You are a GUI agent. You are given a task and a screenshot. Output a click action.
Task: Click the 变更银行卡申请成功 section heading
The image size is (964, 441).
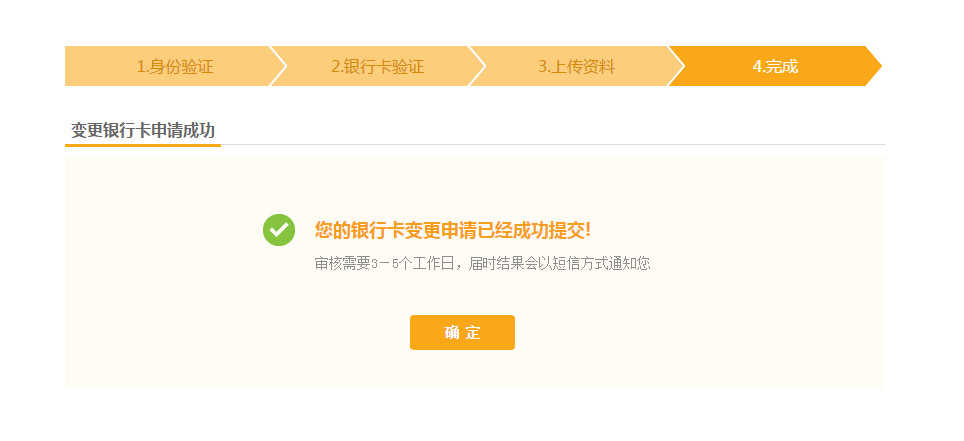(x=143, y=130)
